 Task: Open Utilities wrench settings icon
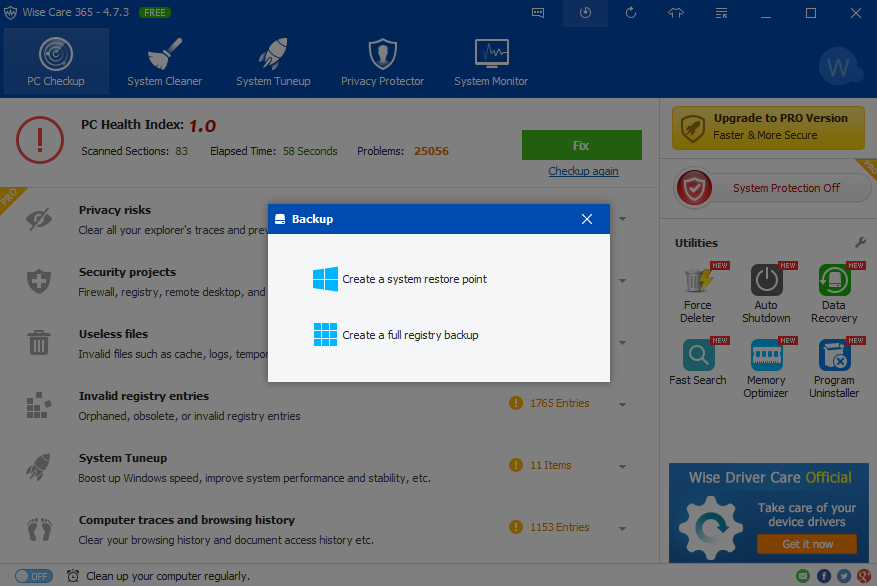tap(860, 242)
